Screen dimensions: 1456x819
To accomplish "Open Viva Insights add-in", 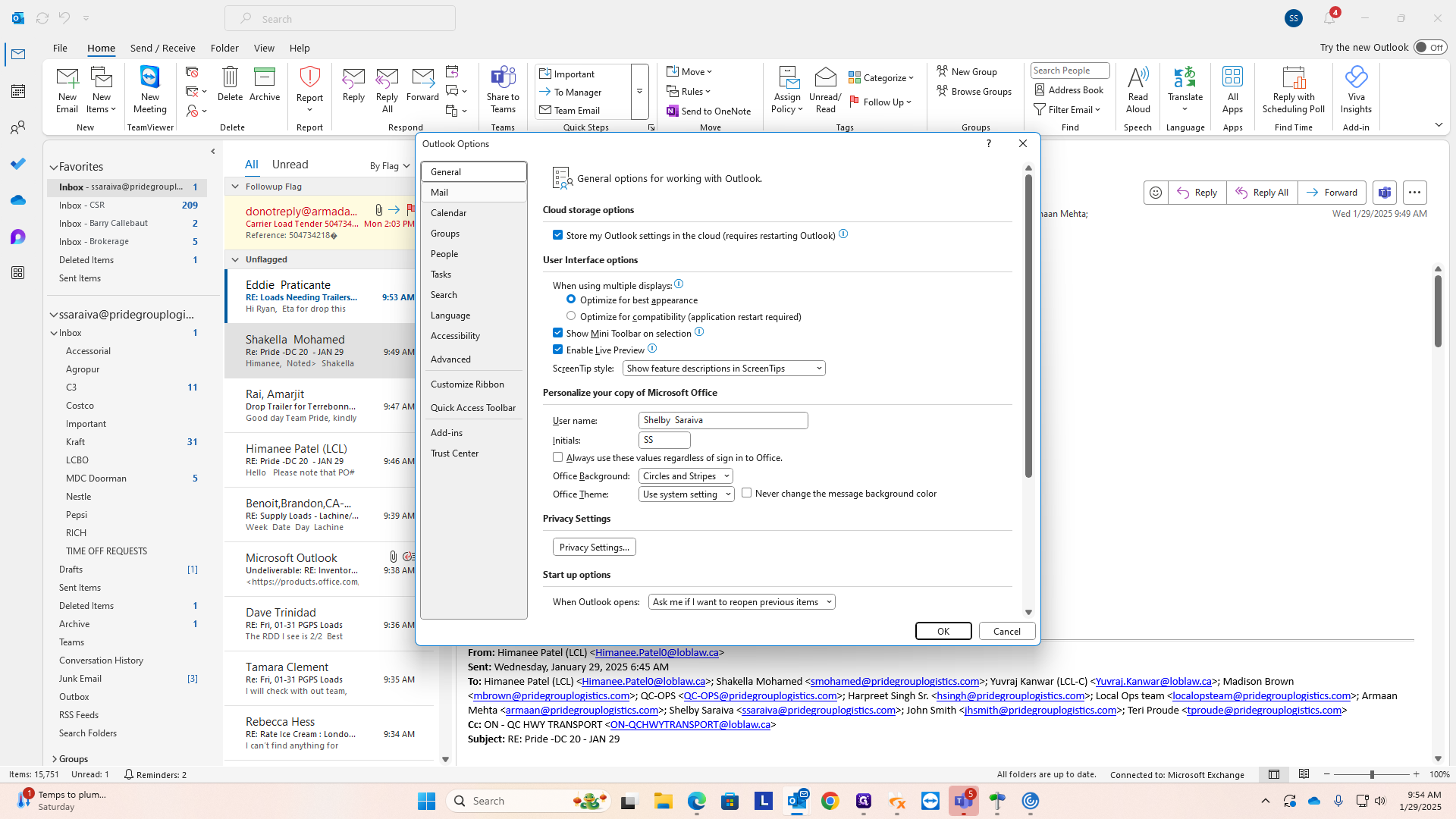I will coord(1356,77).
